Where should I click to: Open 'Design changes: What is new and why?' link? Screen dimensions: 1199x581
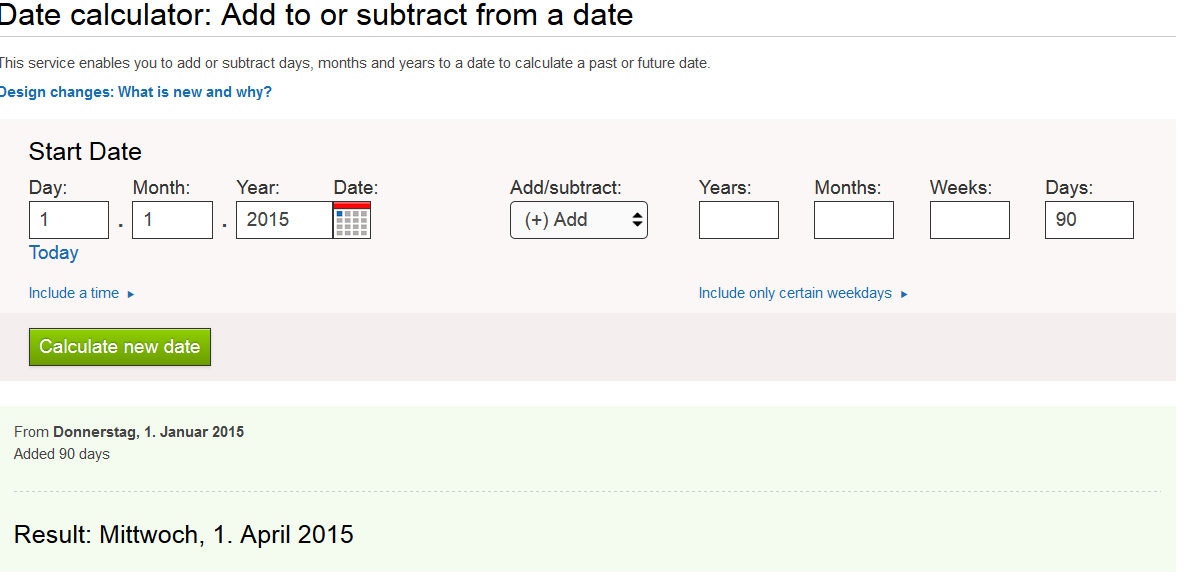tap(135, 92)
